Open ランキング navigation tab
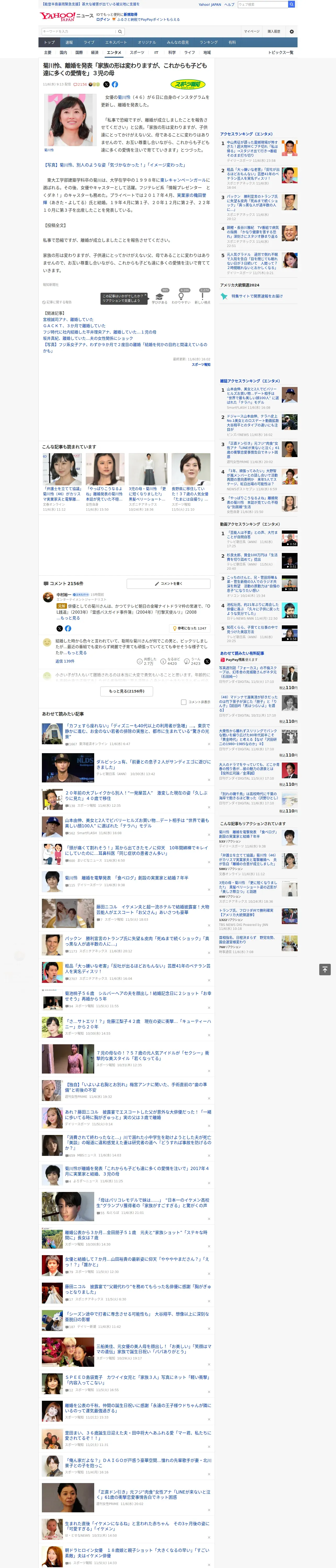Screen dimensions: 336x1568 point(209,42)
